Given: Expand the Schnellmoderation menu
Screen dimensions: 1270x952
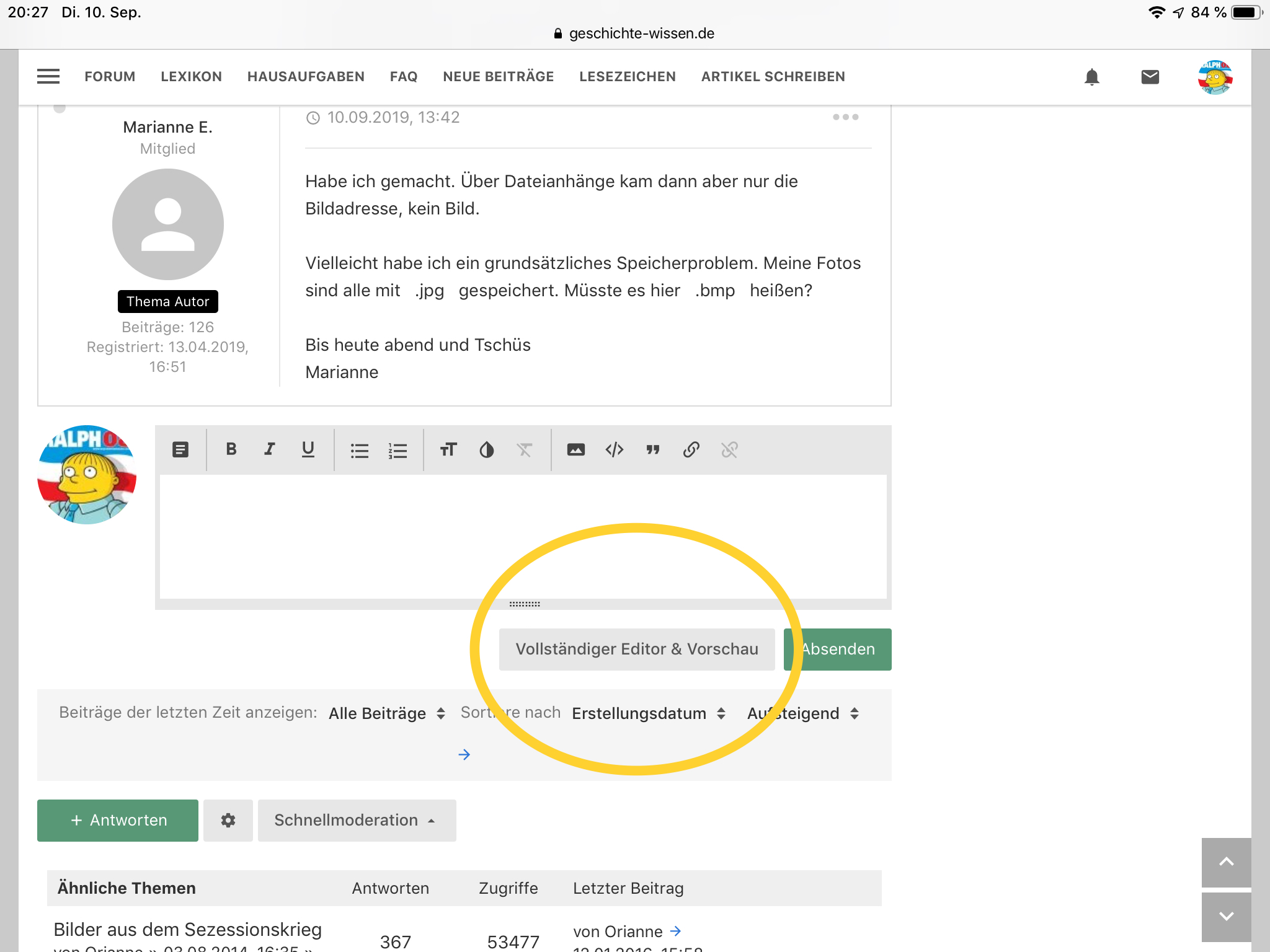Looking at the screenshot, I should click(357, 820).
